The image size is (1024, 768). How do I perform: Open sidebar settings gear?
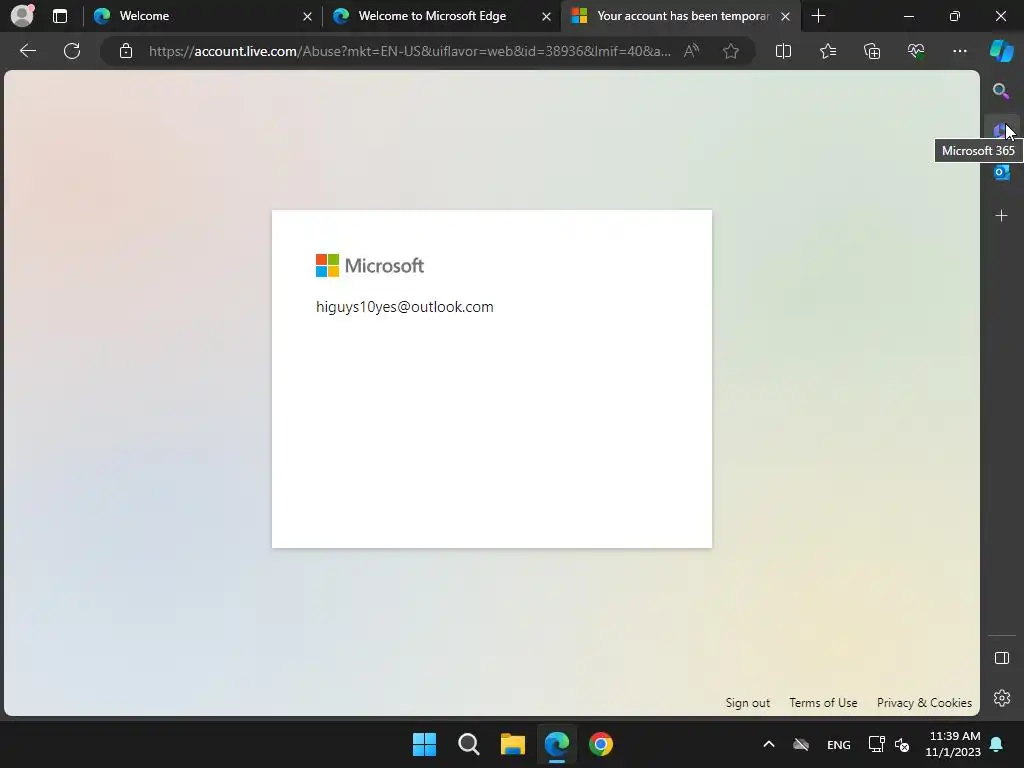point(1002,698)
